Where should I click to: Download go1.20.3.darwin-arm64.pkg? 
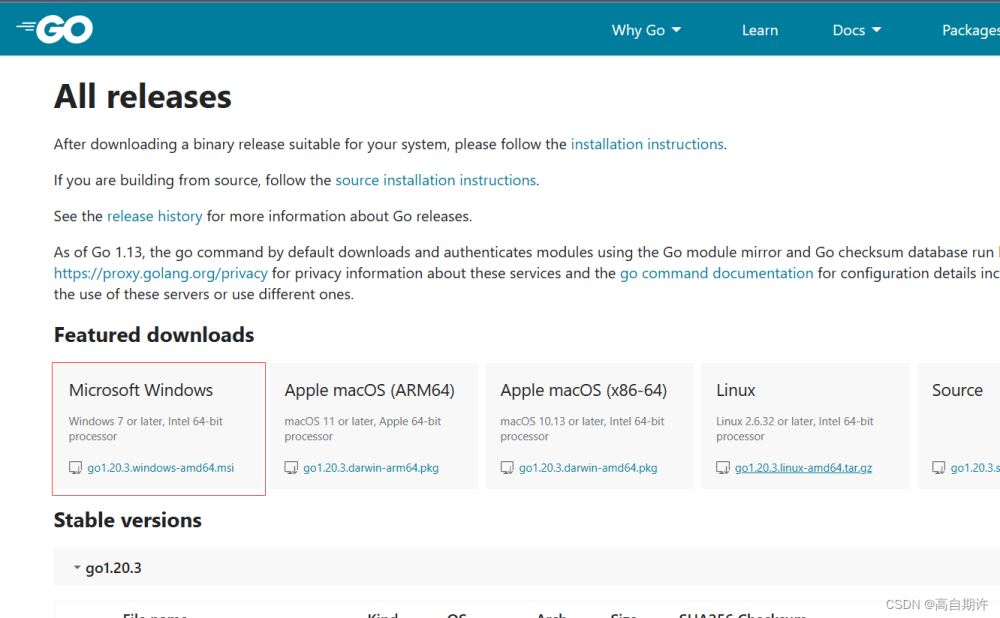coord(371,467)
